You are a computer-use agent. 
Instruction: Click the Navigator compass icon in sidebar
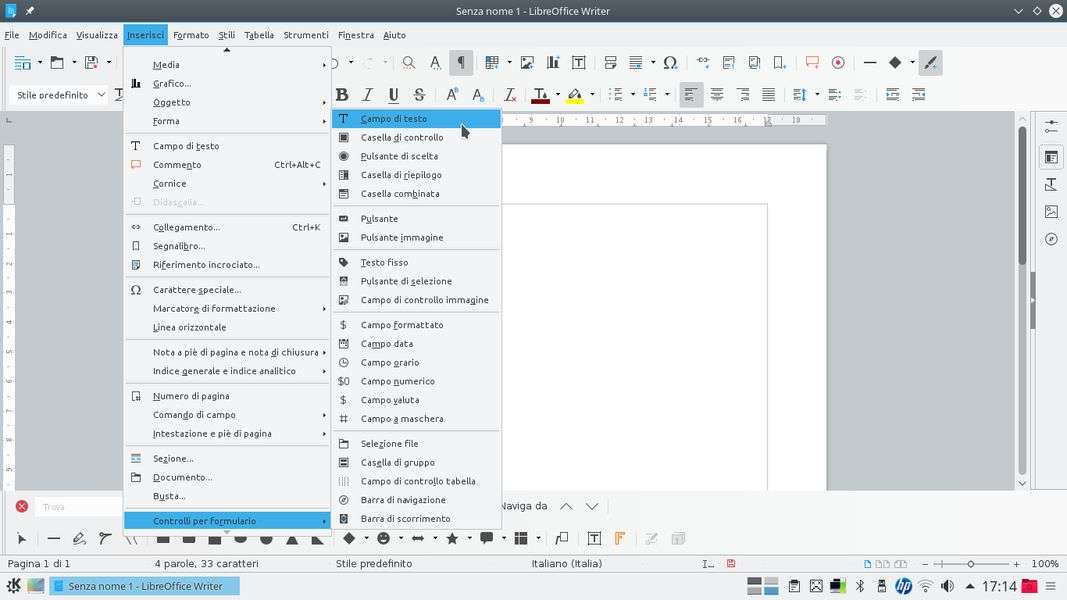1051,239
